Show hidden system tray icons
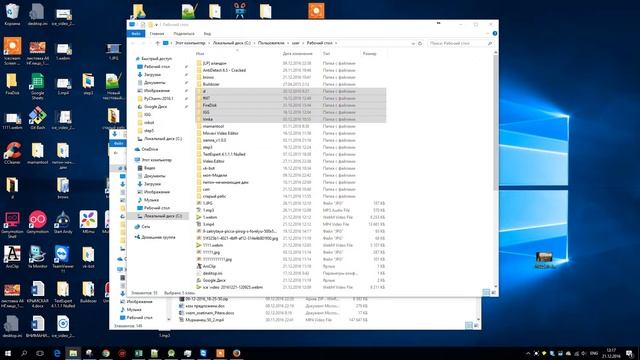Image resolution: width=640 pixels, height=360 pixels. [x=528, y=353]
